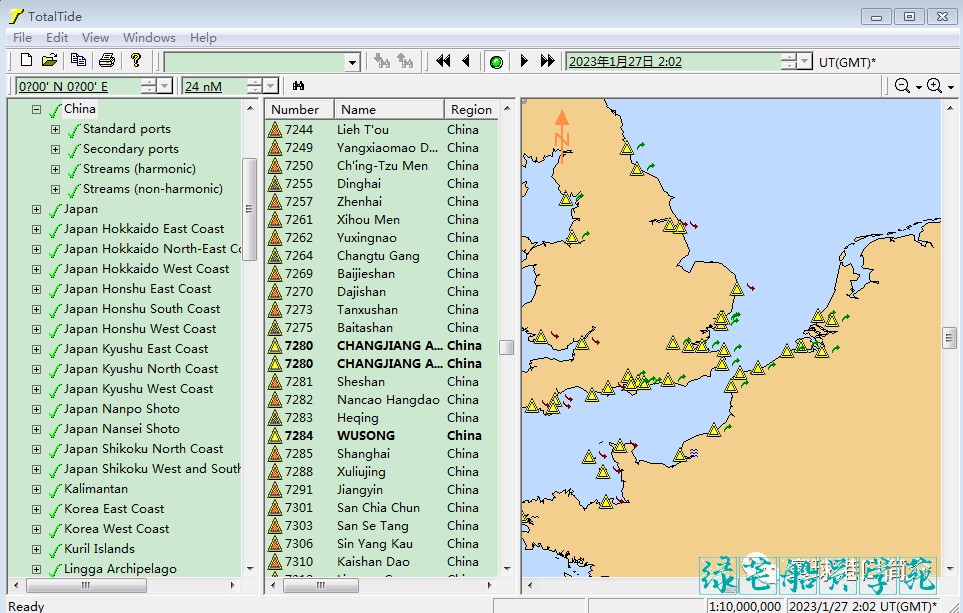The width and height of the screenshot is (963, 613).
Task: Open the date and time dropdown arrow
Action: [805, 61]
